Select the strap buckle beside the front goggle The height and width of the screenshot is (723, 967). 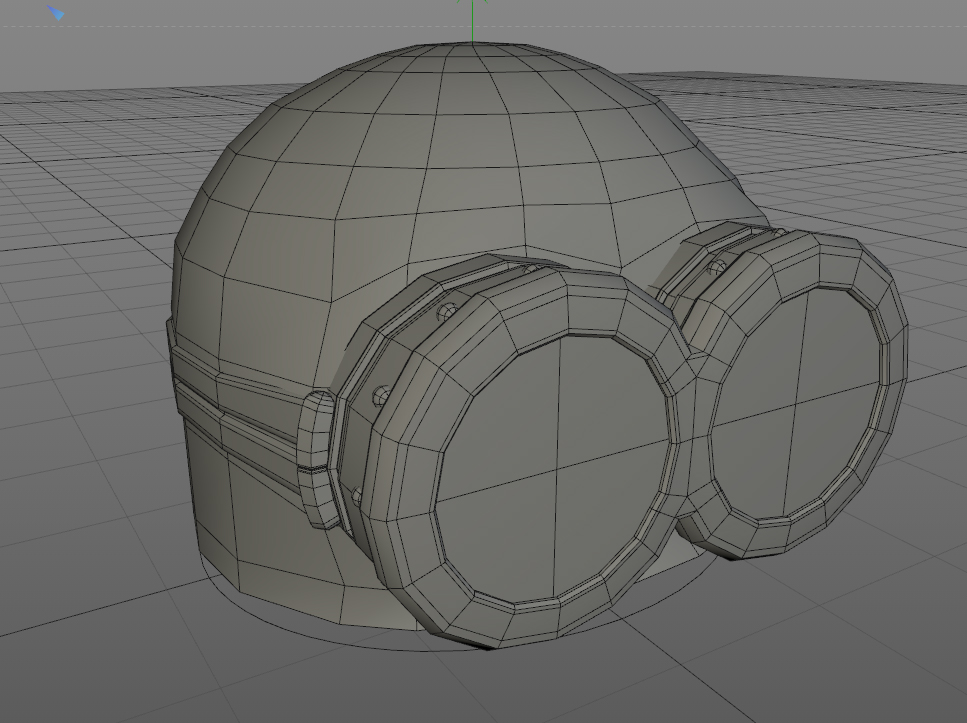(315, 459)
